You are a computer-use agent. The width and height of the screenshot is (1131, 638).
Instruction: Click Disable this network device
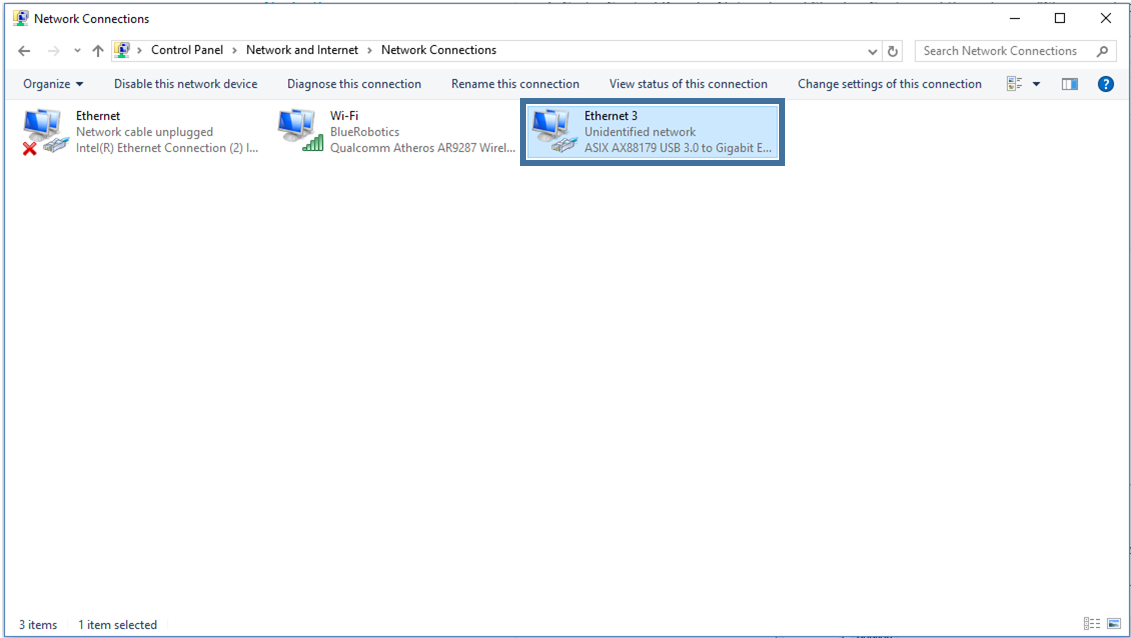tap(185, 84)
